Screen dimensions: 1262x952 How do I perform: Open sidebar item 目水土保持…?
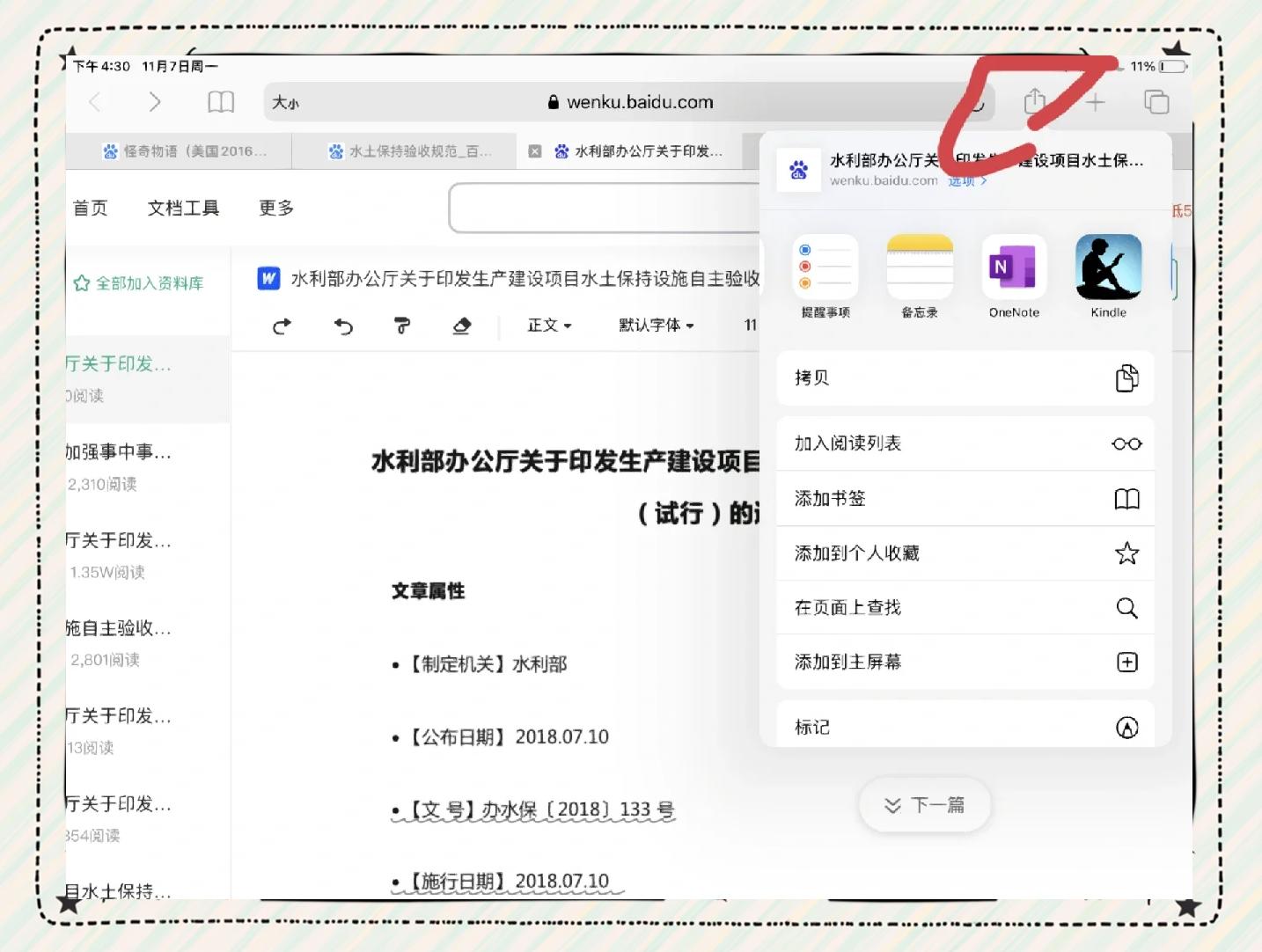[x=119, y=890]
